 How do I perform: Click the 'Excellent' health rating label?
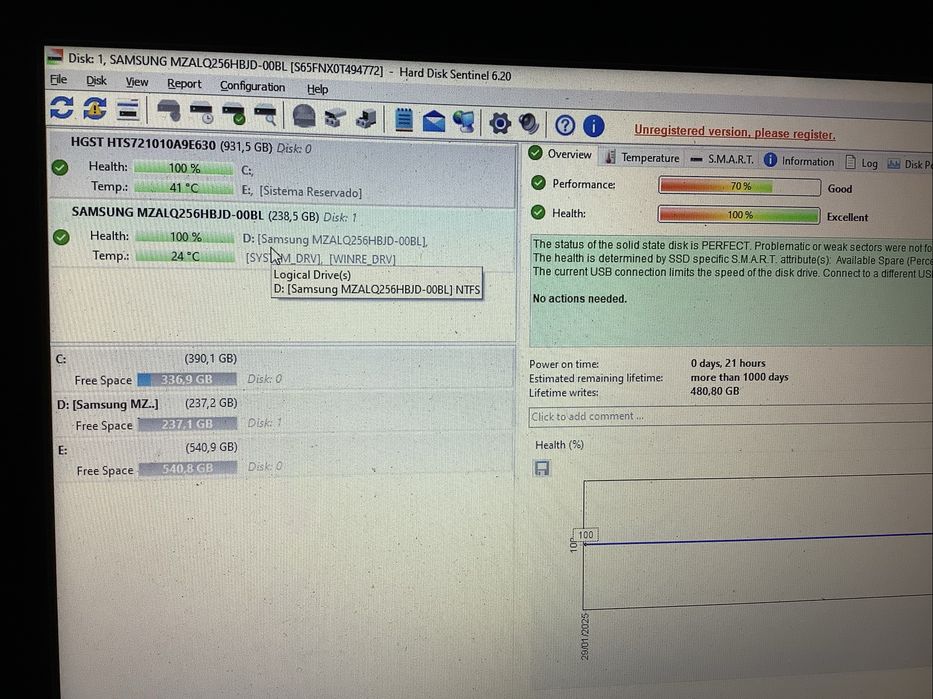[x=847, y=217]
